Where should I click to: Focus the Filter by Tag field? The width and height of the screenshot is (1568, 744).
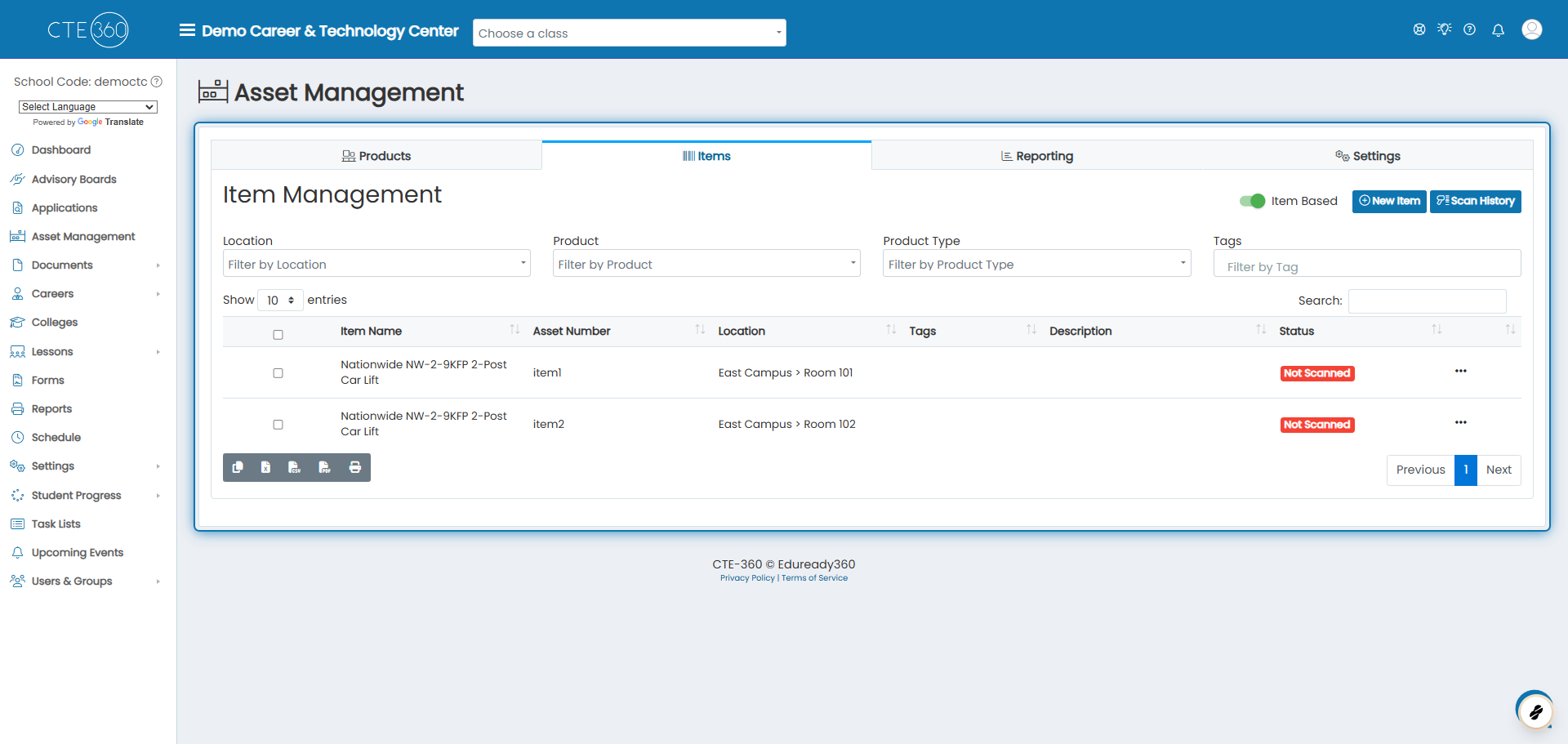pyautogui.click(x=1367, y=264)
